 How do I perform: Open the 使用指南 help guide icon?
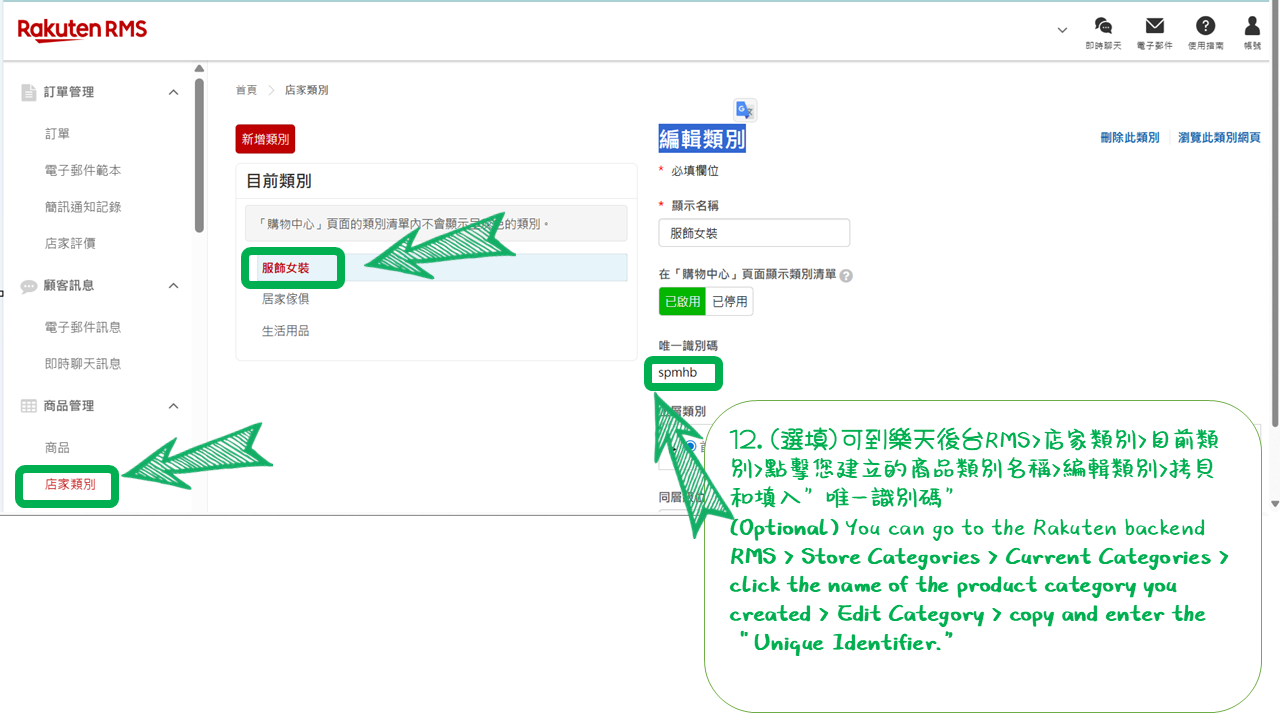pos(1205,27)
